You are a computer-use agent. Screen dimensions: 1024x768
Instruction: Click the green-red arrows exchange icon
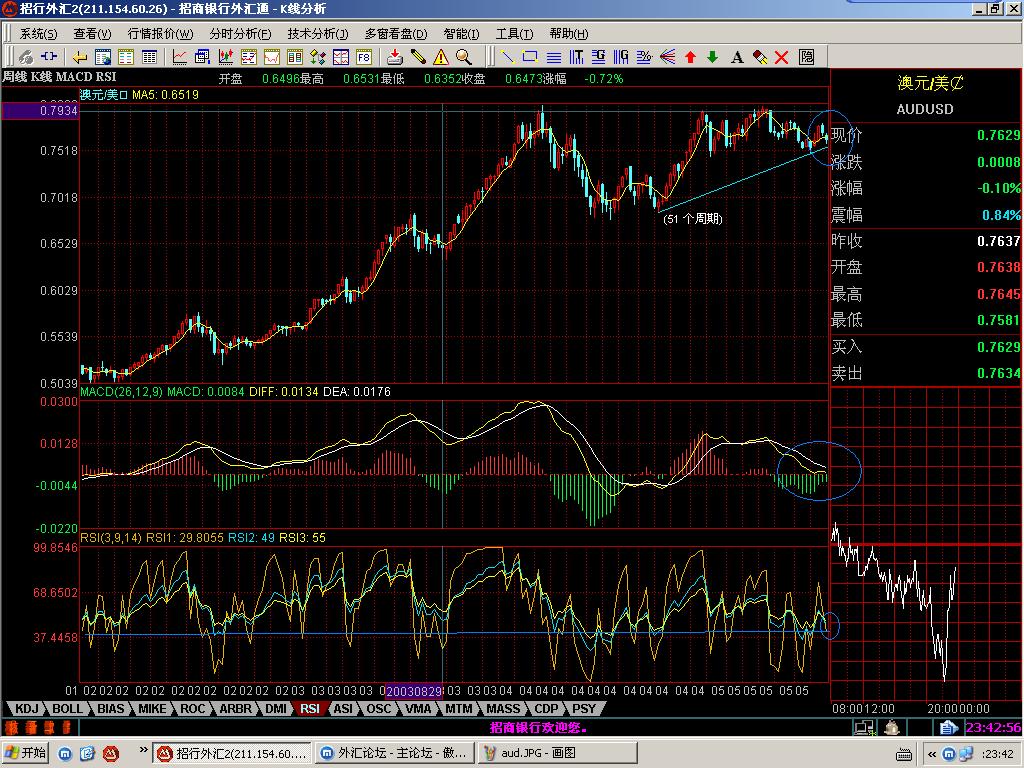(318, 57)
